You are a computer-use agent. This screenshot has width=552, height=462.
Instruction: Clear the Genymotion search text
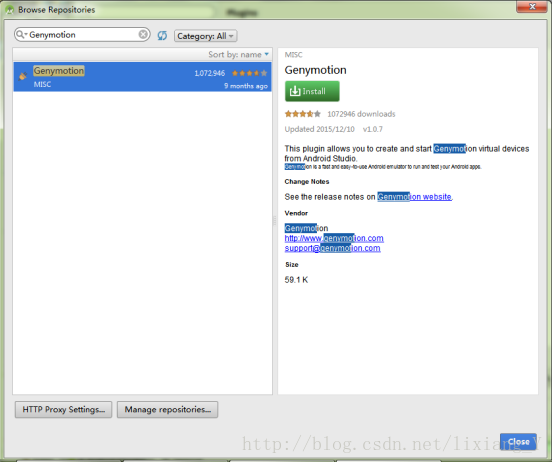(143, 34)
